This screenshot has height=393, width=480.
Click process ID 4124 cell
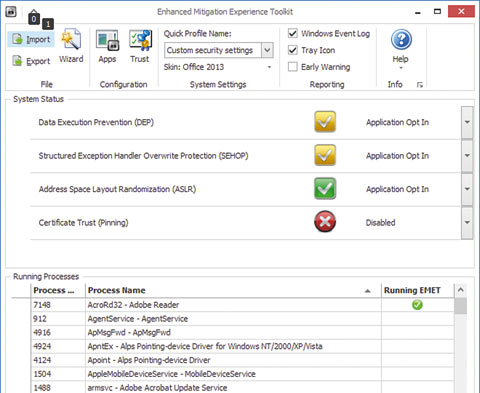coord(58,360)
